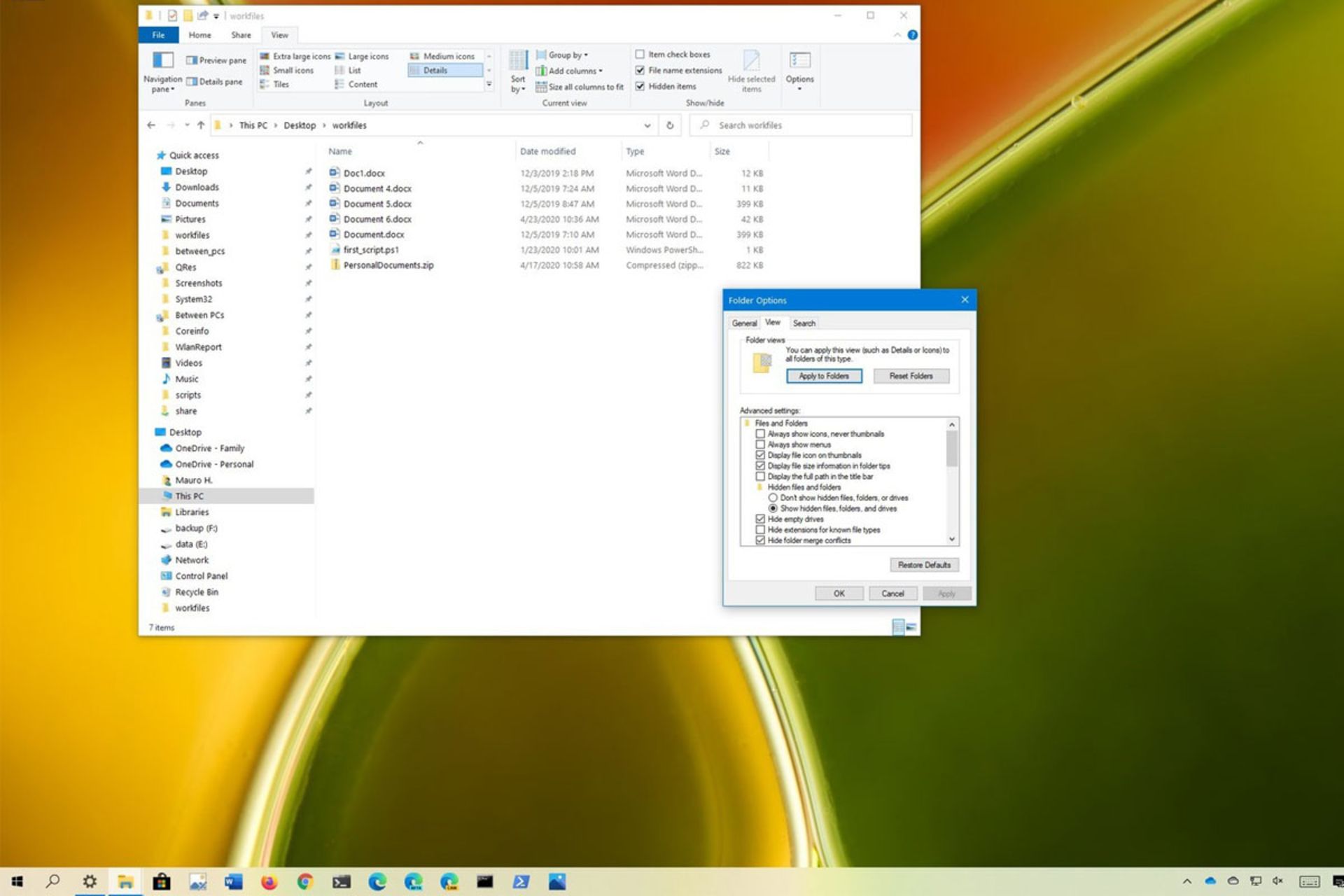The image size is (1344, 896).
Task: Click the Navigation pane icon
Action: point(162,60)
